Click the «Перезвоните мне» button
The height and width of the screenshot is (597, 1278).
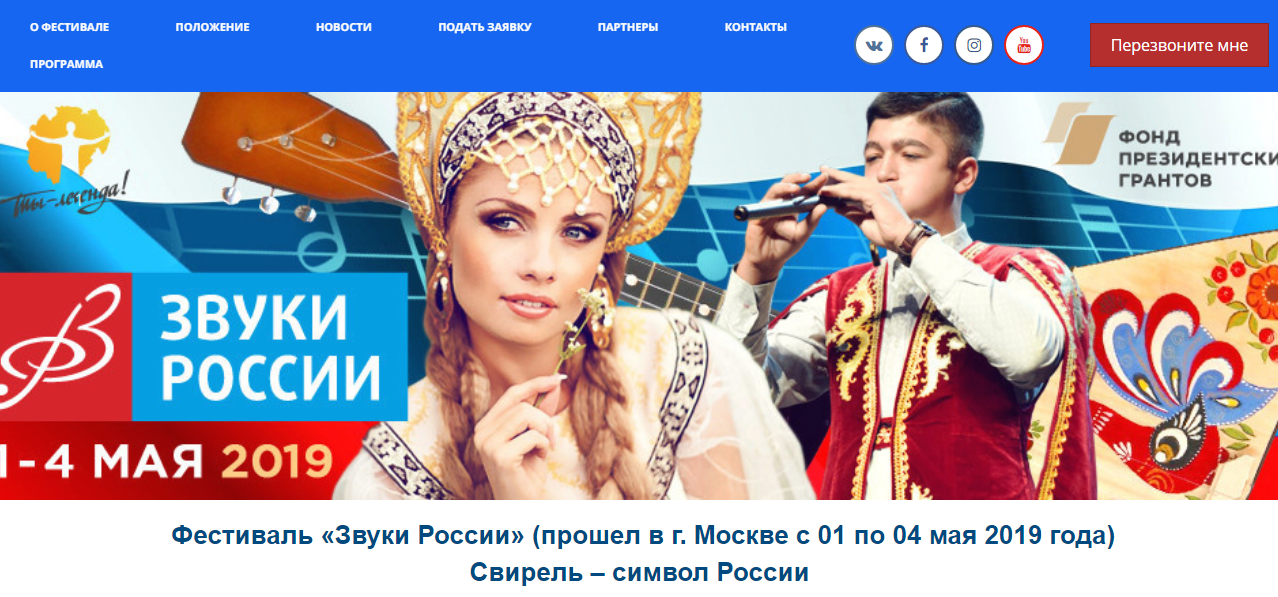pyautogui.click(x=1179, y=45)
